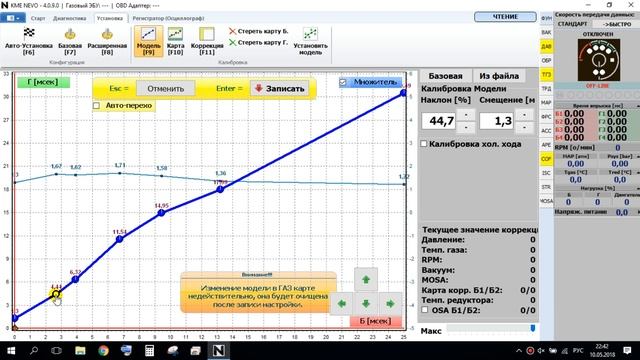The width and height of the screenshot is (640, 360).
Task: Click KME NEVO taskbar icon
Action: [x=218, y=351]
